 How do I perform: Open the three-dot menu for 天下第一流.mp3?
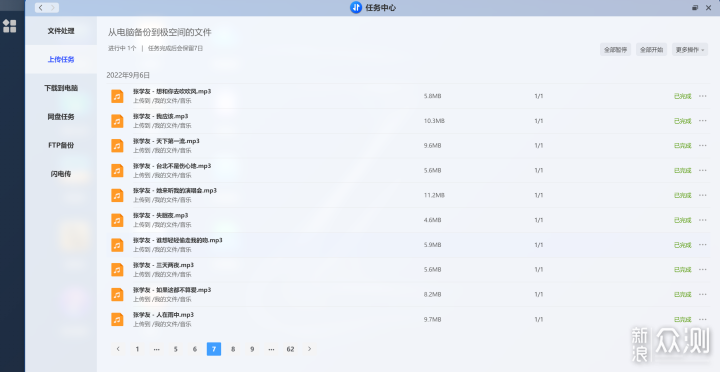tap(703, 146)
